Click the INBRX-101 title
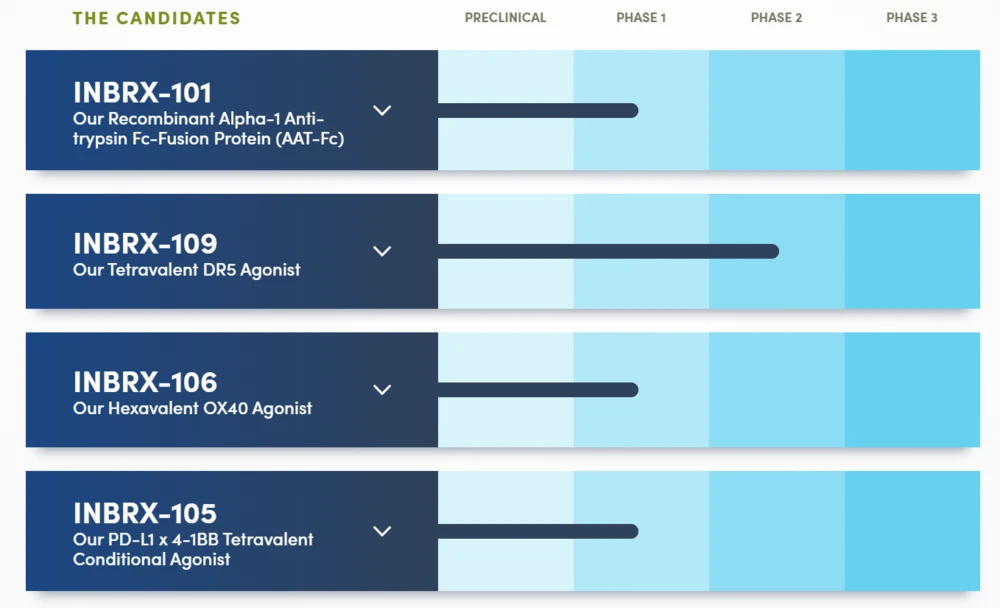 143,93
